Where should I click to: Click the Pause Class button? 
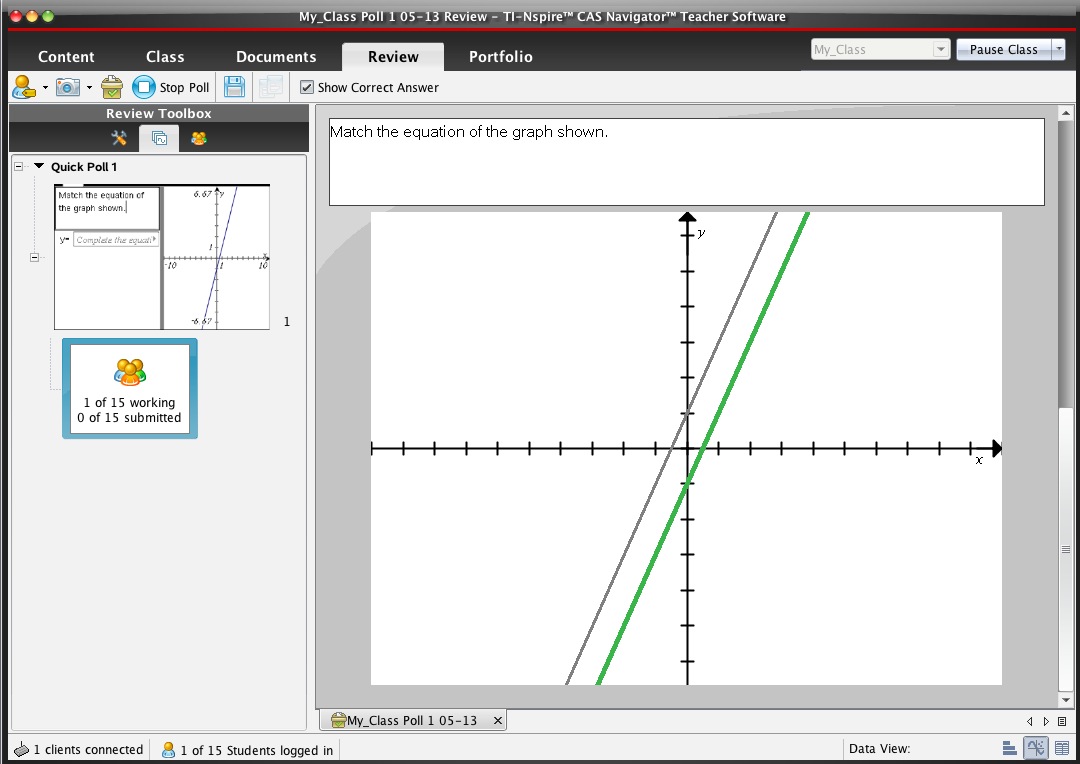[x=1003, y=50]
